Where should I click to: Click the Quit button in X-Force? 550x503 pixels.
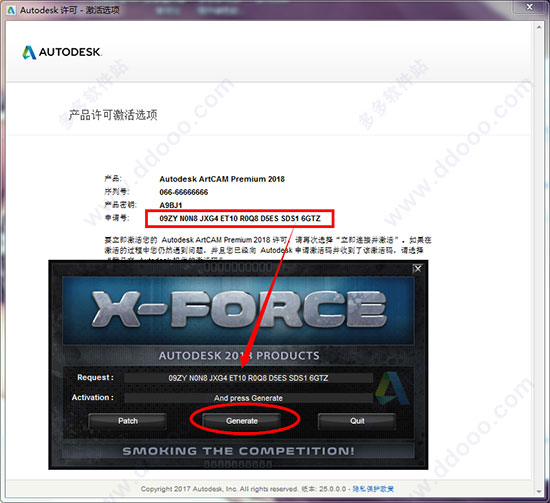(357, 421)
